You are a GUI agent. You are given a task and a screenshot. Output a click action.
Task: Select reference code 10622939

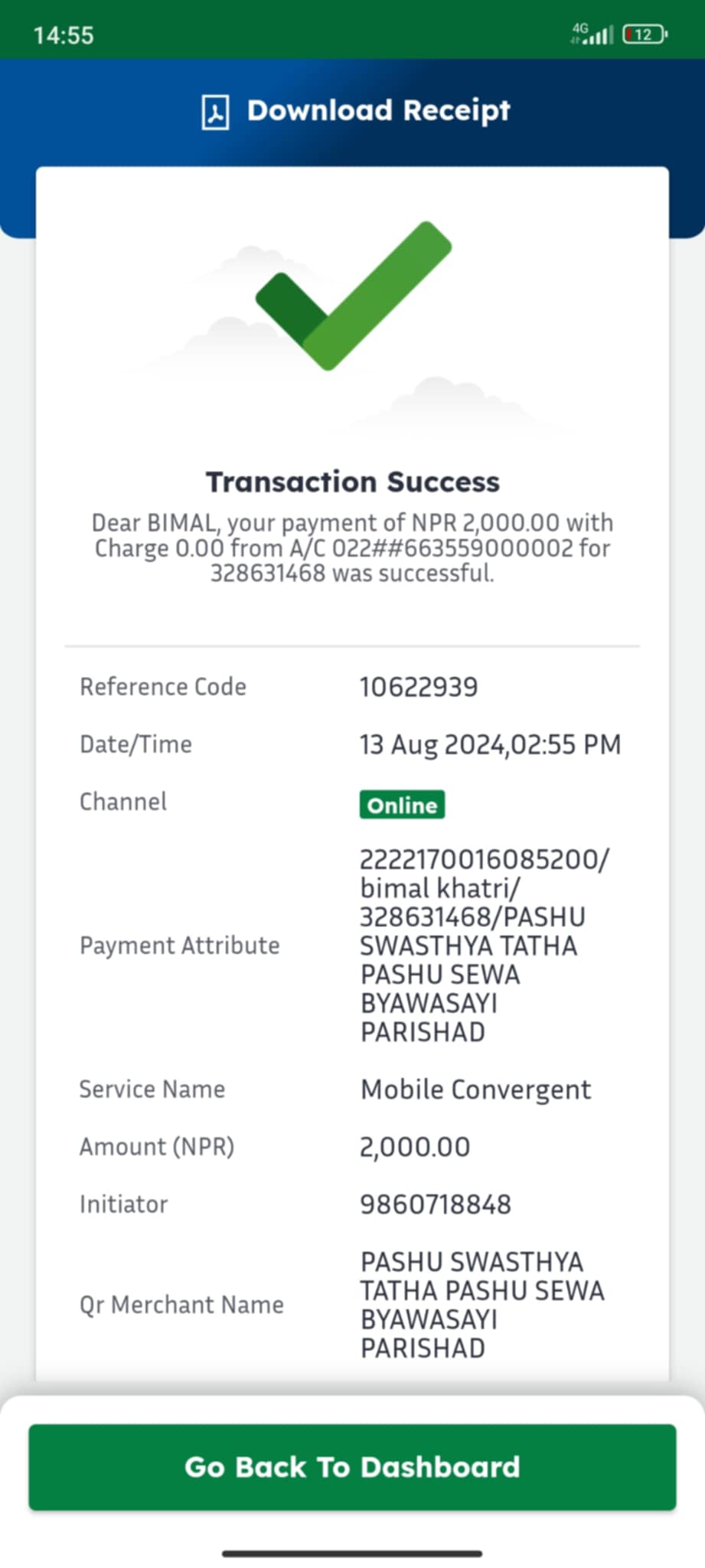pos(419,687)
